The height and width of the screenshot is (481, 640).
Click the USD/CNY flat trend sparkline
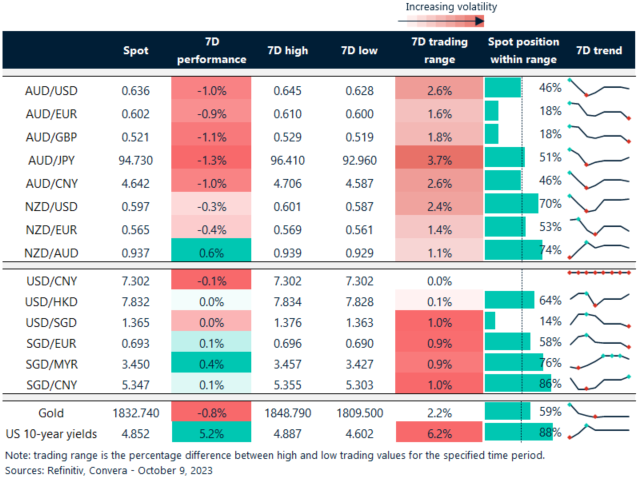pos(597,272)
